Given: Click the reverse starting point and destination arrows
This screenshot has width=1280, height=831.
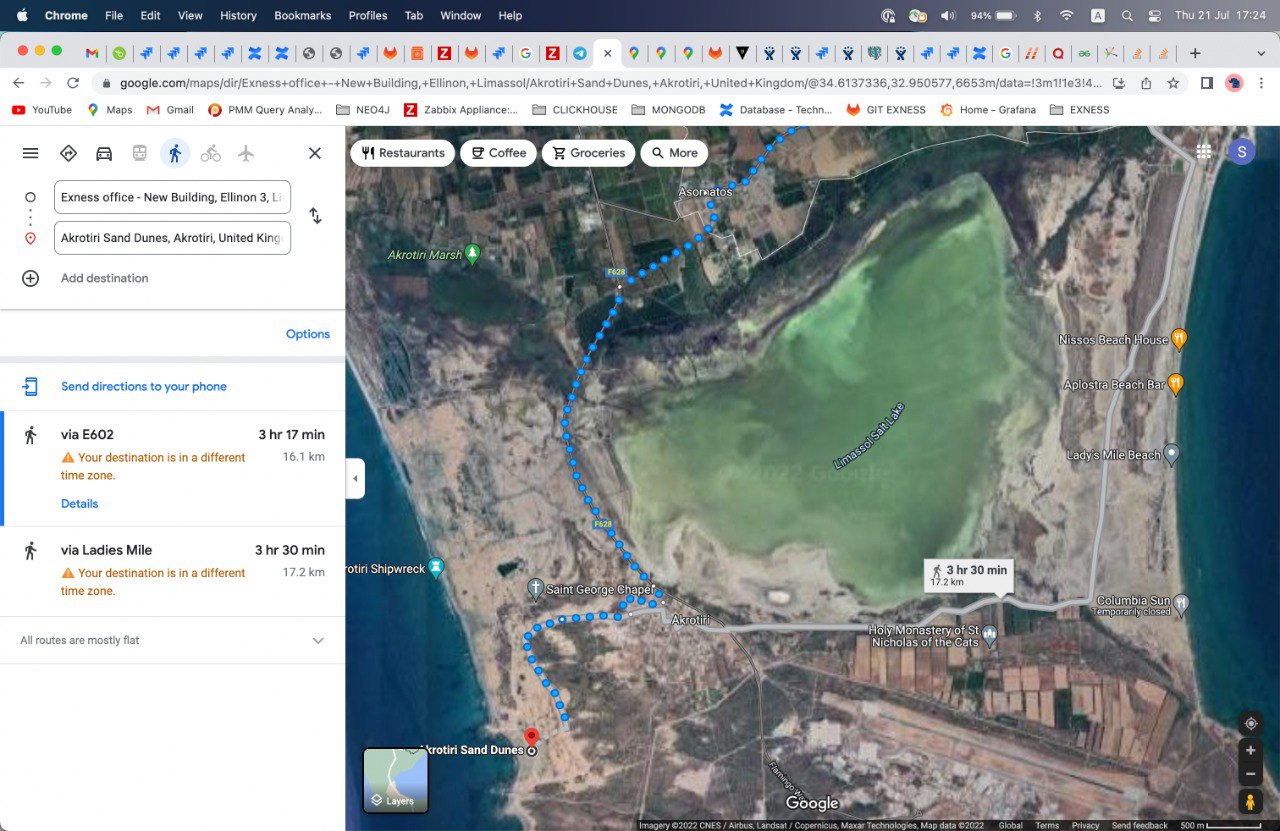Looking at the screenshot, I should click(x=315, y=216).
